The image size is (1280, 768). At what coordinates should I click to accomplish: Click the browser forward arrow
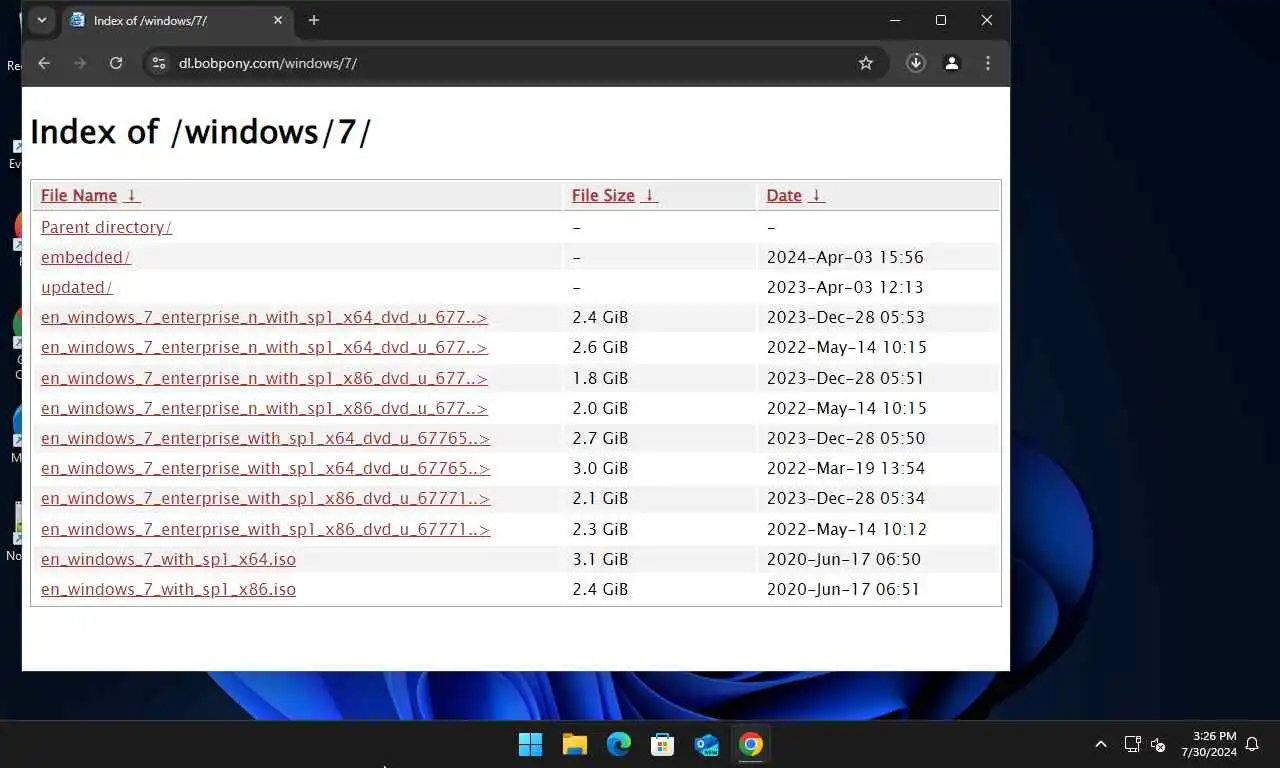tap(80, 63)
